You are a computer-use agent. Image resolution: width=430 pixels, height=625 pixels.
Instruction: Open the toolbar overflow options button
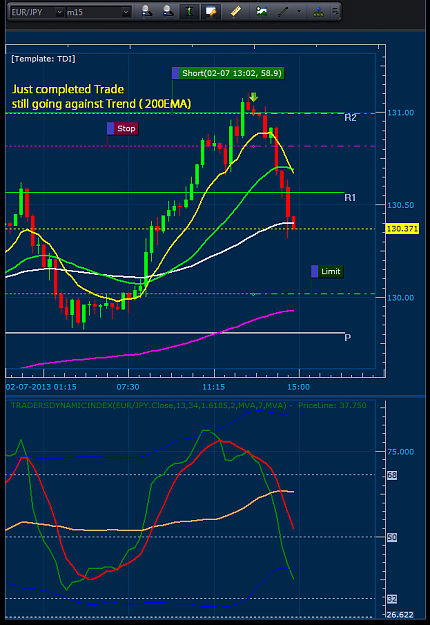pos(336,12)
